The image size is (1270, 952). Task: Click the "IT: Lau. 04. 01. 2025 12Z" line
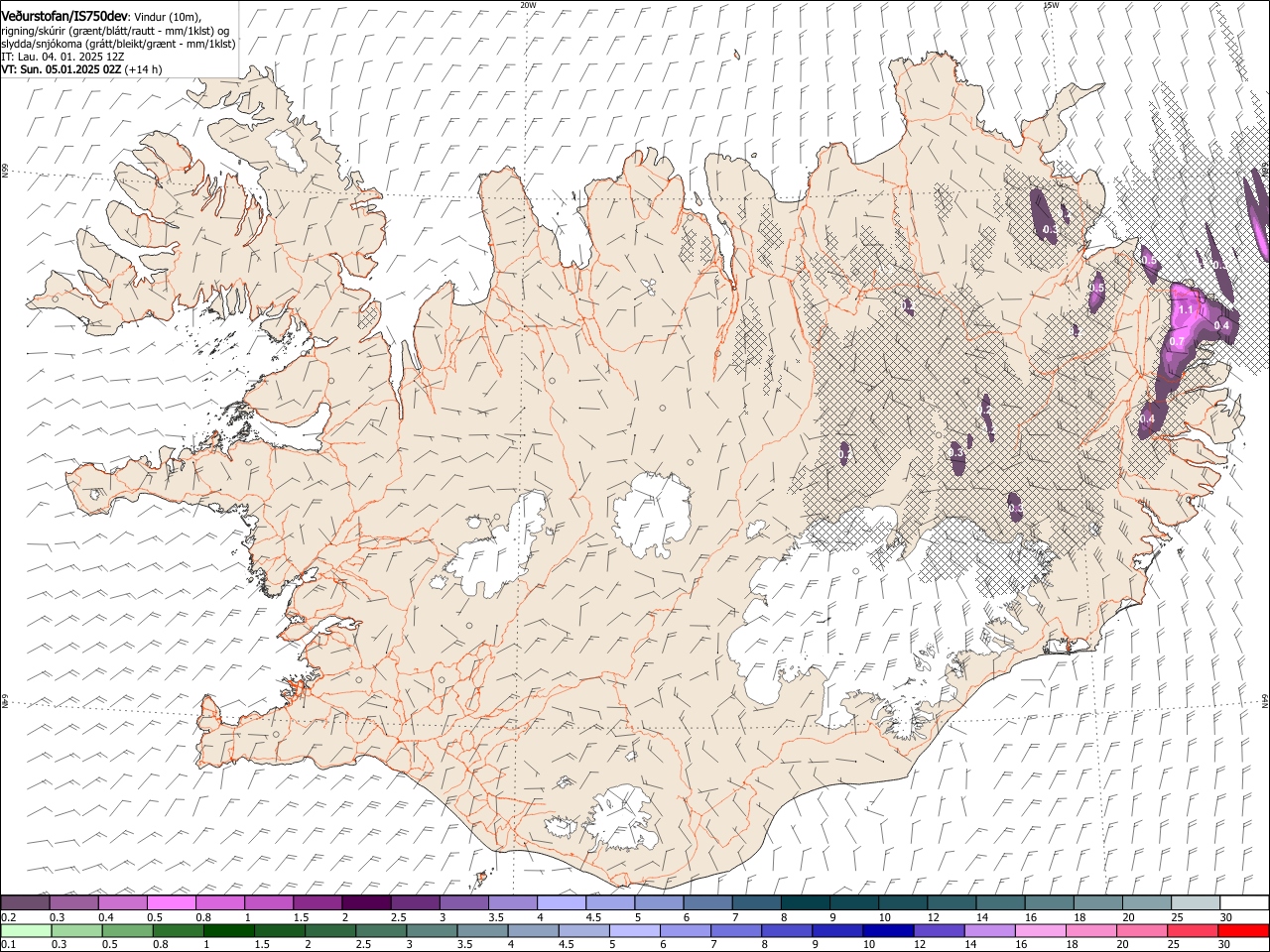63,57
